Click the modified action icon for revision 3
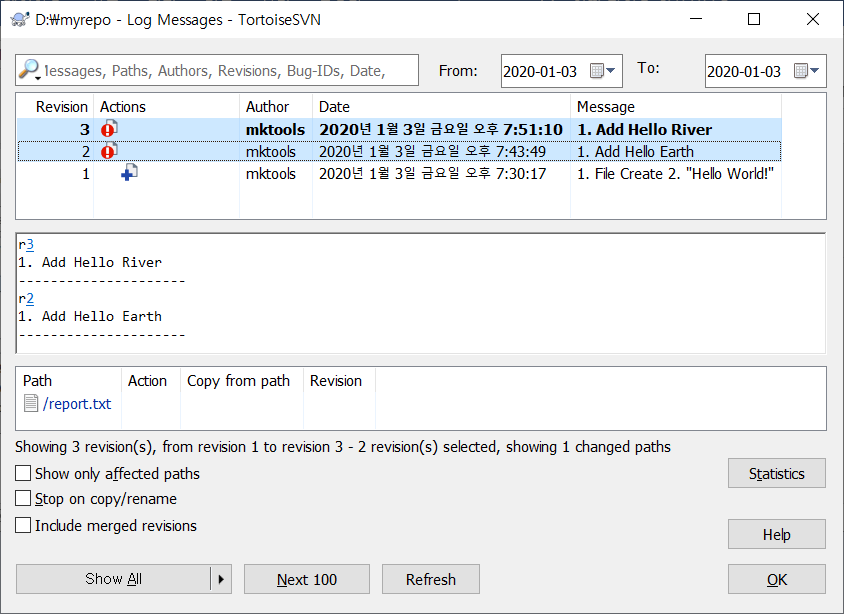 pos(109,129)
